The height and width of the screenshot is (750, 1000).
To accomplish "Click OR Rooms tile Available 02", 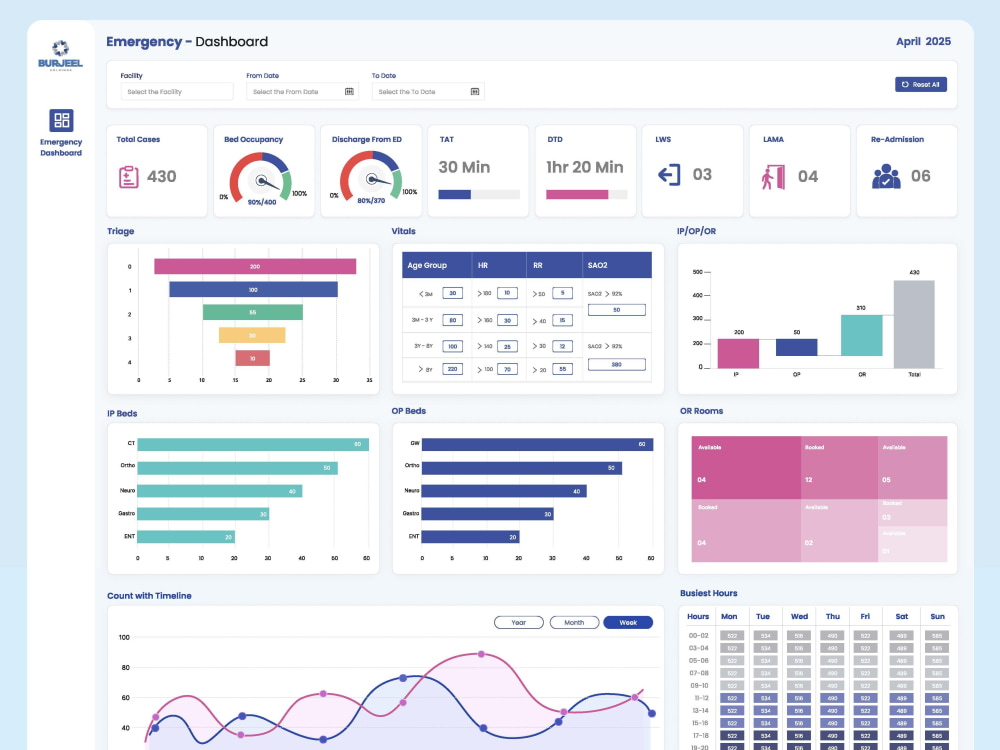I will click(x=839, y=531).
